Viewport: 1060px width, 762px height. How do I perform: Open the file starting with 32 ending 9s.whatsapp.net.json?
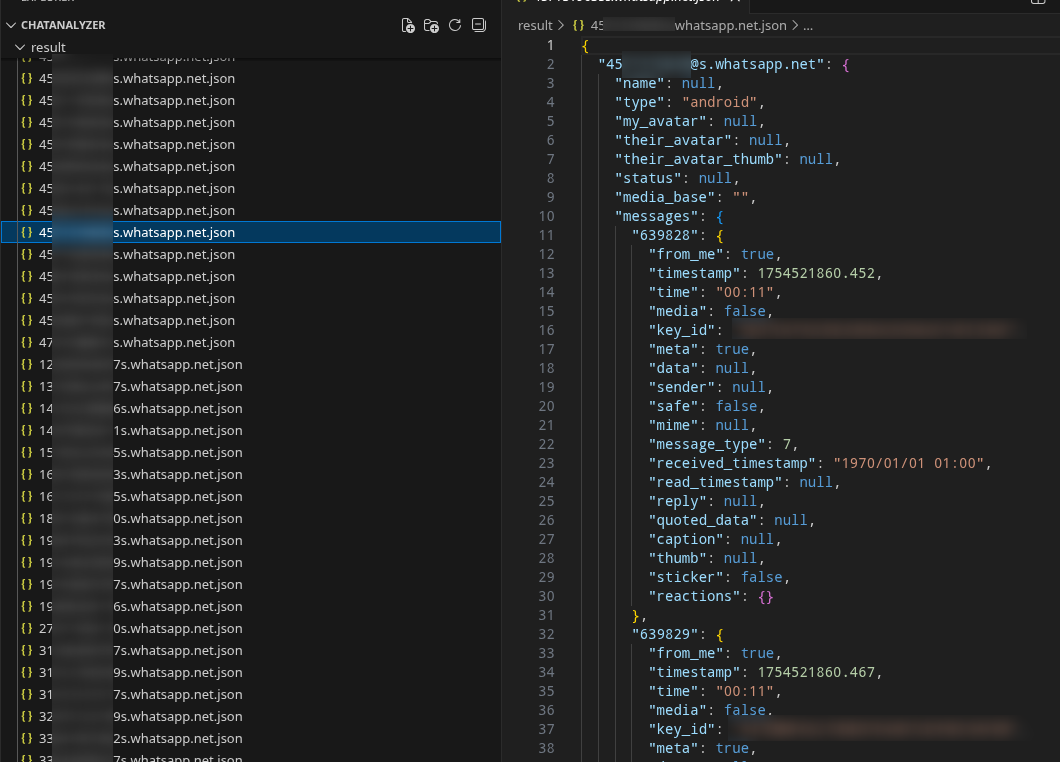(140, 717)
